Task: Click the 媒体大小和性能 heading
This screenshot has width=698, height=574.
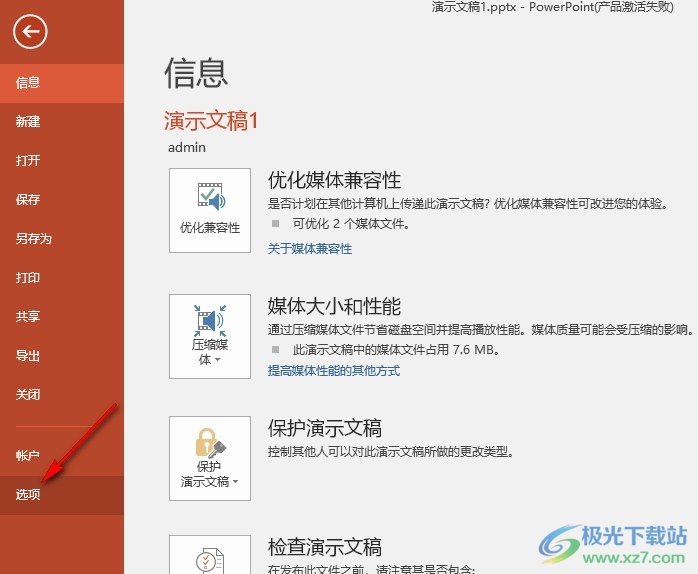Action: coord(334,306)
